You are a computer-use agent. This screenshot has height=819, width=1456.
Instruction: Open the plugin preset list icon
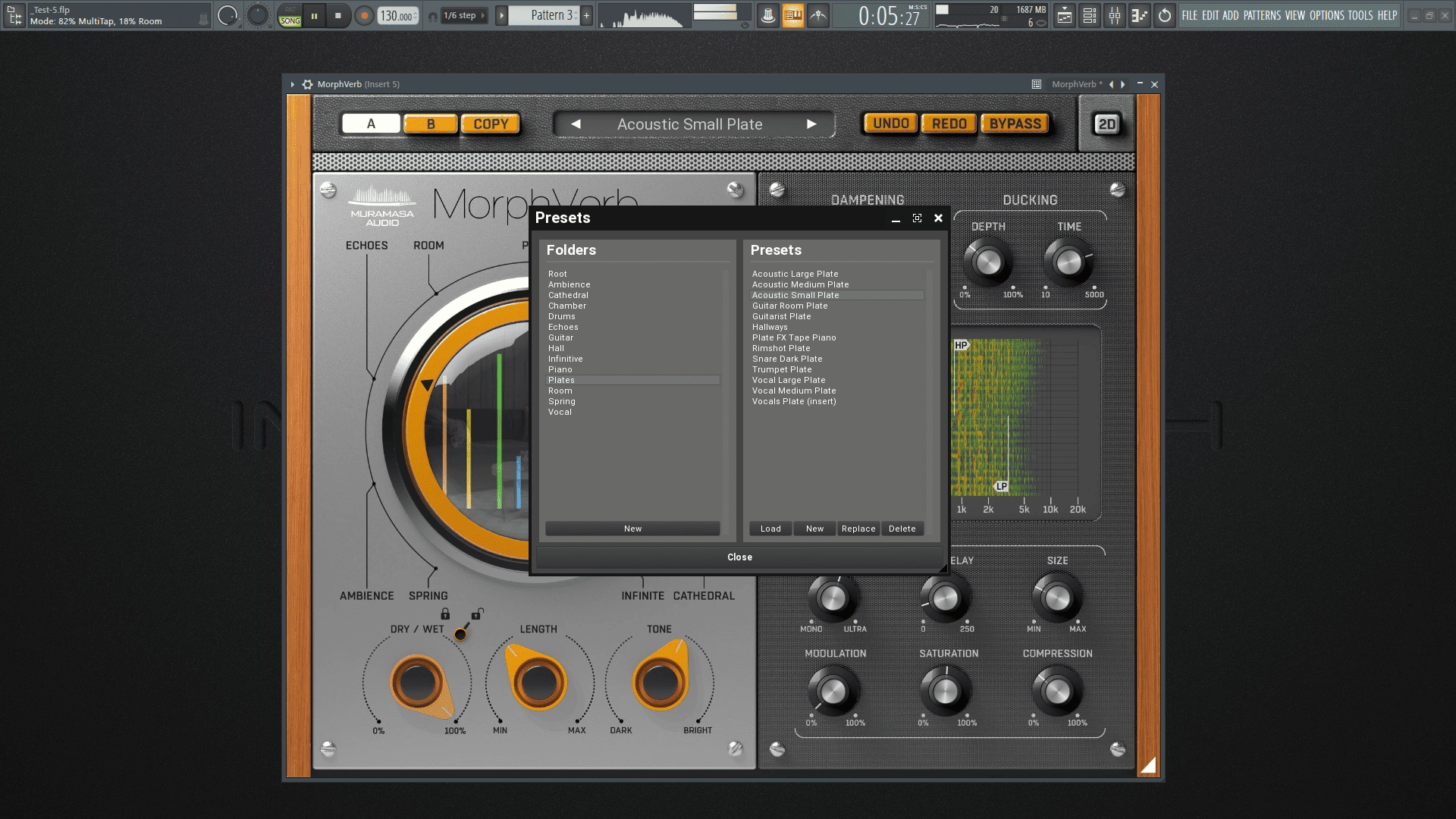point(1037,84)
